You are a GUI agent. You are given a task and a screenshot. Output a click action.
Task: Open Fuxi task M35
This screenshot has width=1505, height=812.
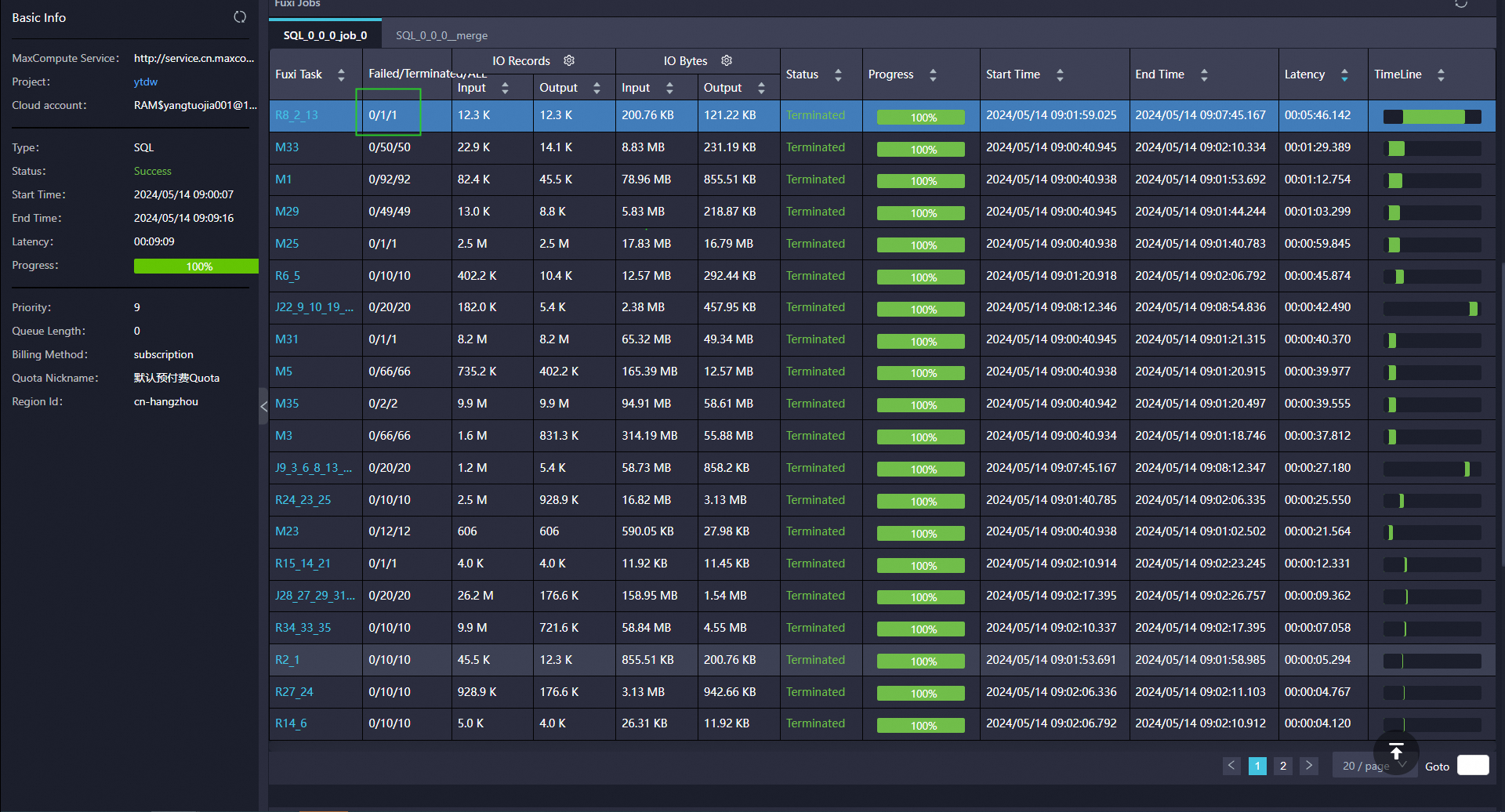tap(287, 404)
